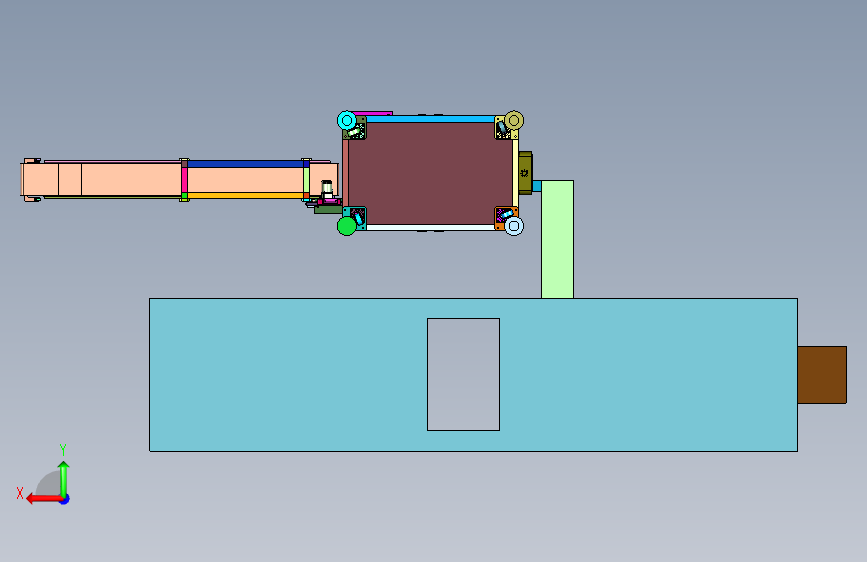The image size is (867, 562).
Task: Select the teal corner bracket above green foot
Action: coord(355,217)
